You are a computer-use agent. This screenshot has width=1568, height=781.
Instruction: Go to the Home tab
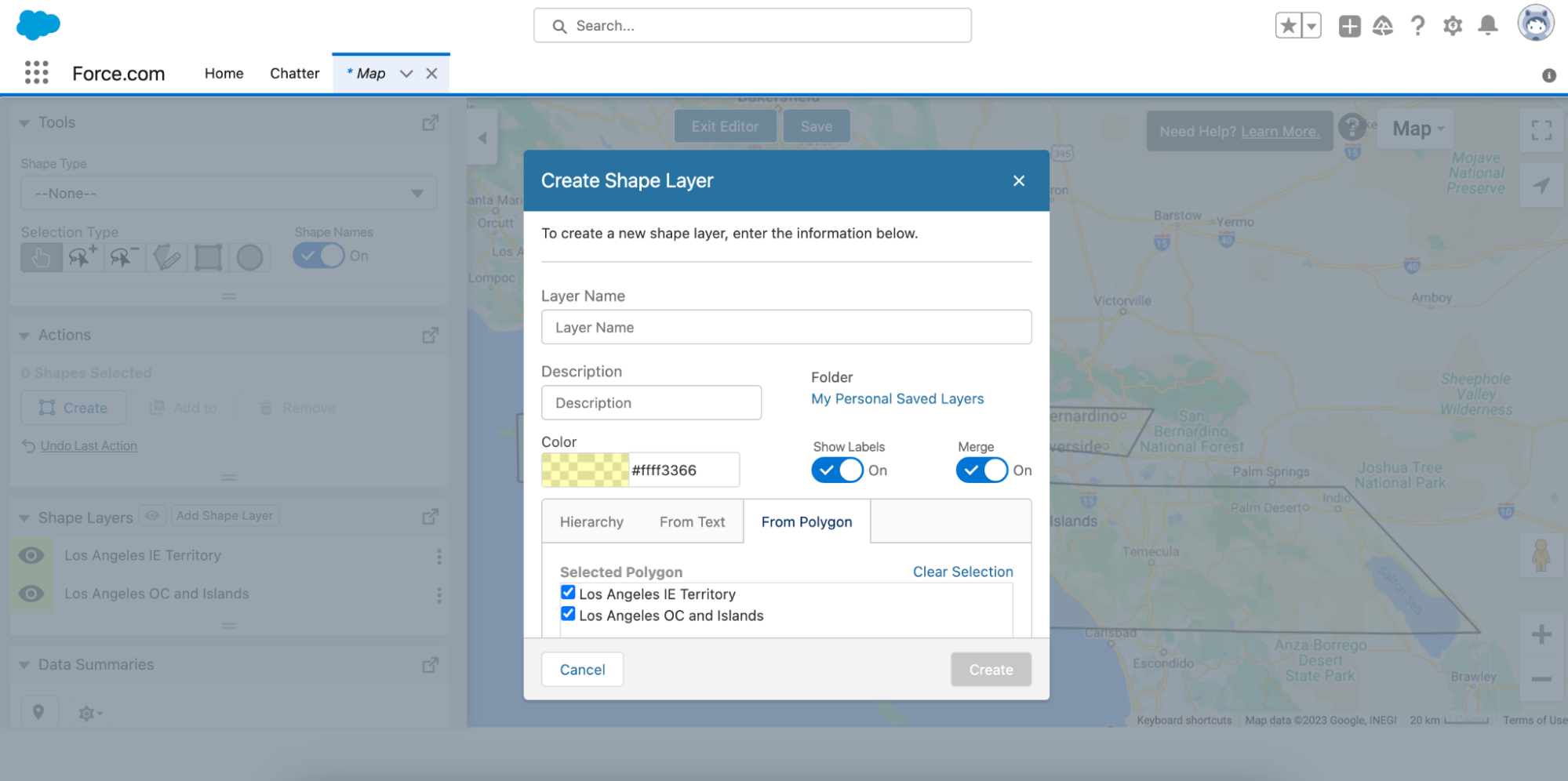click(224, 73)
